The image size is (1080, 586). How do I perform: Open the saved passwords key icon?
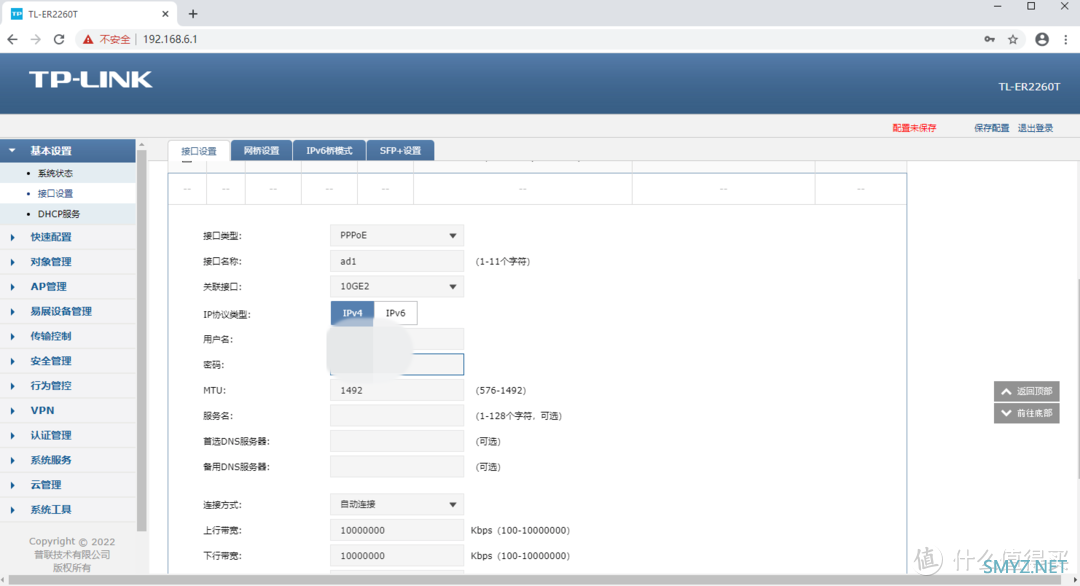(x=989, y=39)
